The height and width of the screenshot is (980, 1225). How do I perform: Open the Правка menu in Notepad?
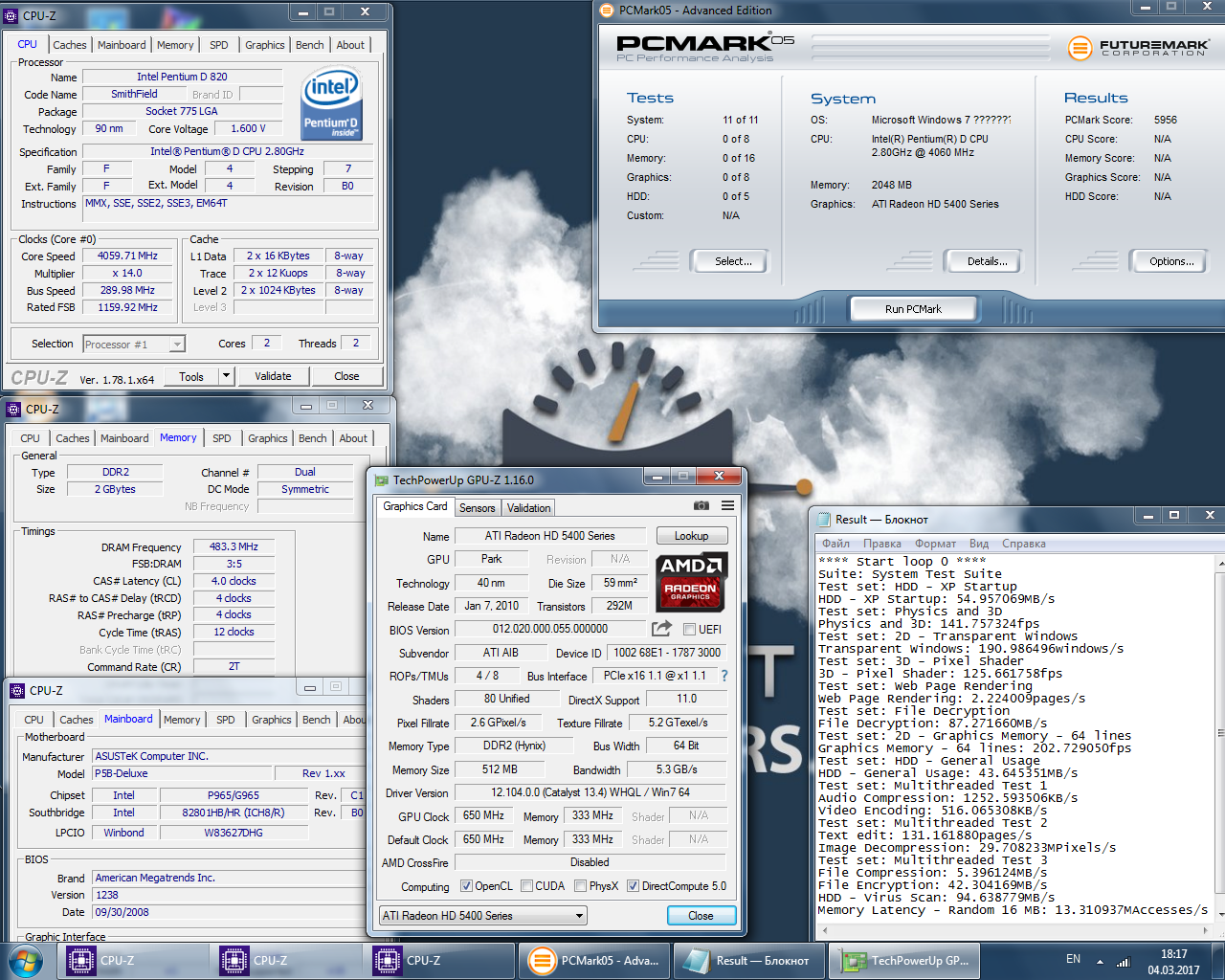click(x=881, y=544)
